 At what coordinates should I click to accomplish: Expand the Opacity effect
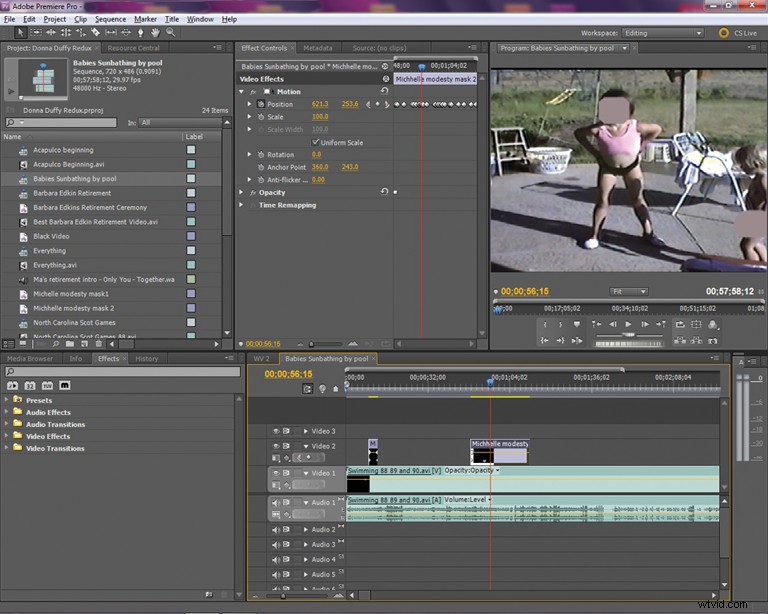241,192
